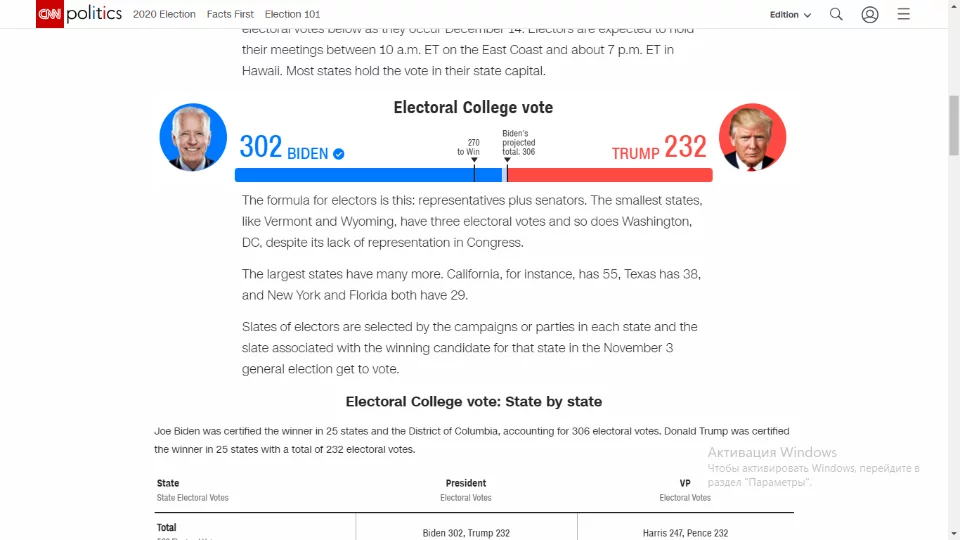Go to Facts First section

230,15
